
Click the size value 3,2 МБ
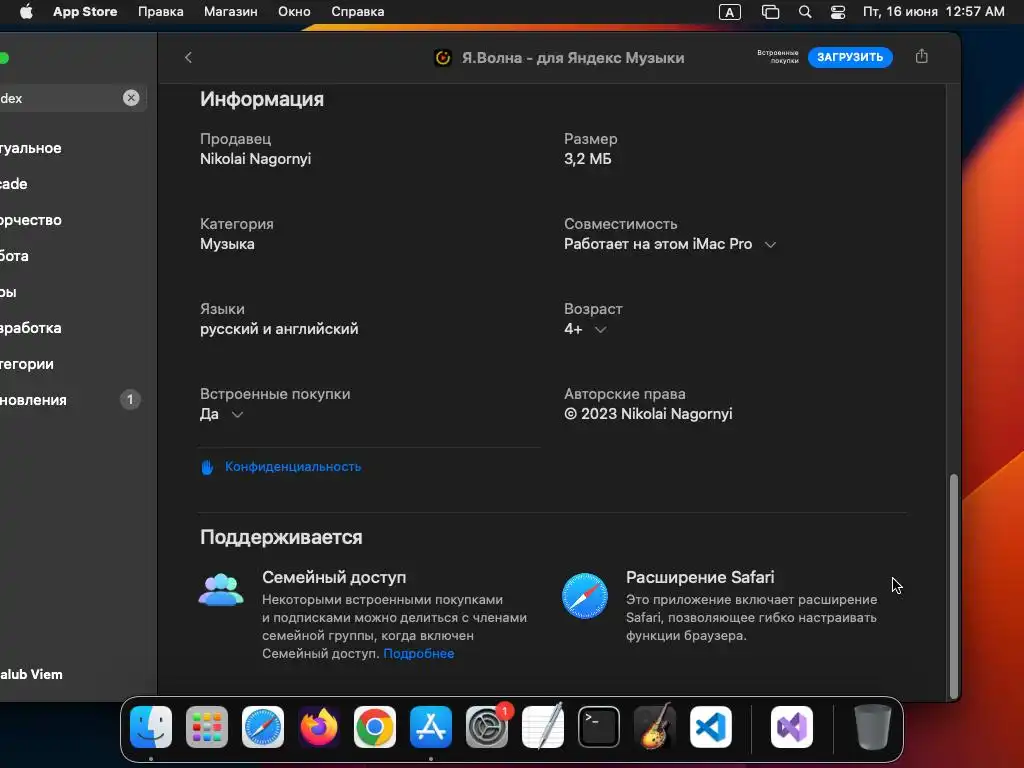(588, 159)
